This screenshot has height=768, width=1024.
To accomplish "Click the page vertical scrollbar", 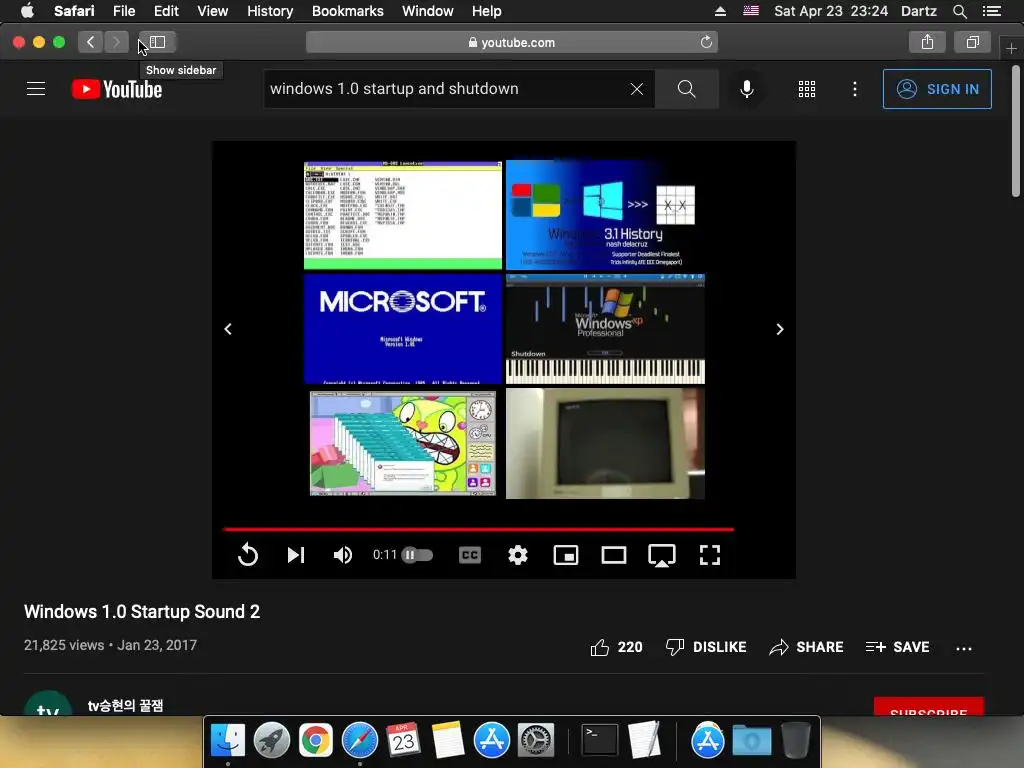I will tap(1016, 131).
